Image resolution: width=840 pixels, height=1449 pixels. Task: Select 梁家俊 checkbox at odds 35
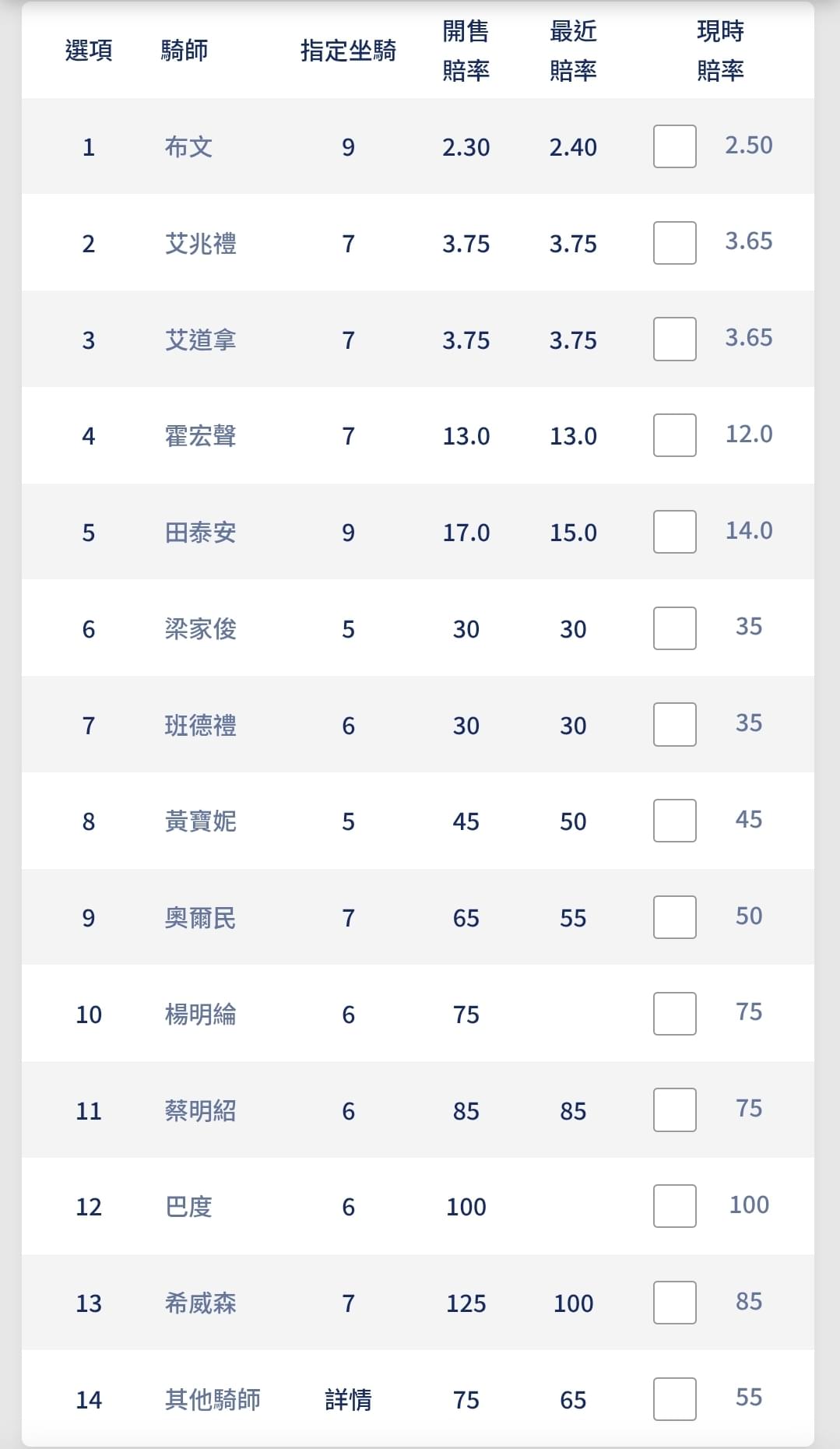pyautogui.click(x=675, y=628)
